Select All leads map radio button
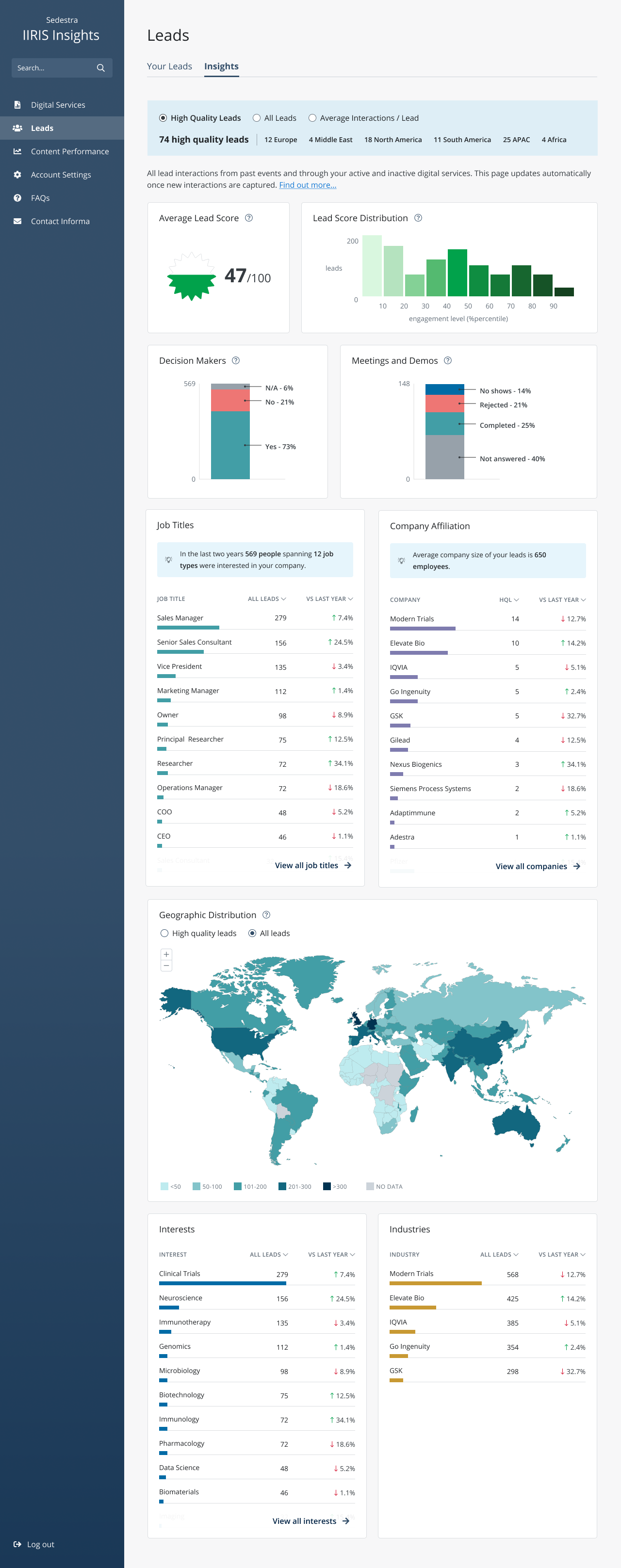Viewport: 621px width, 1568px height. [x=252, y=933]
